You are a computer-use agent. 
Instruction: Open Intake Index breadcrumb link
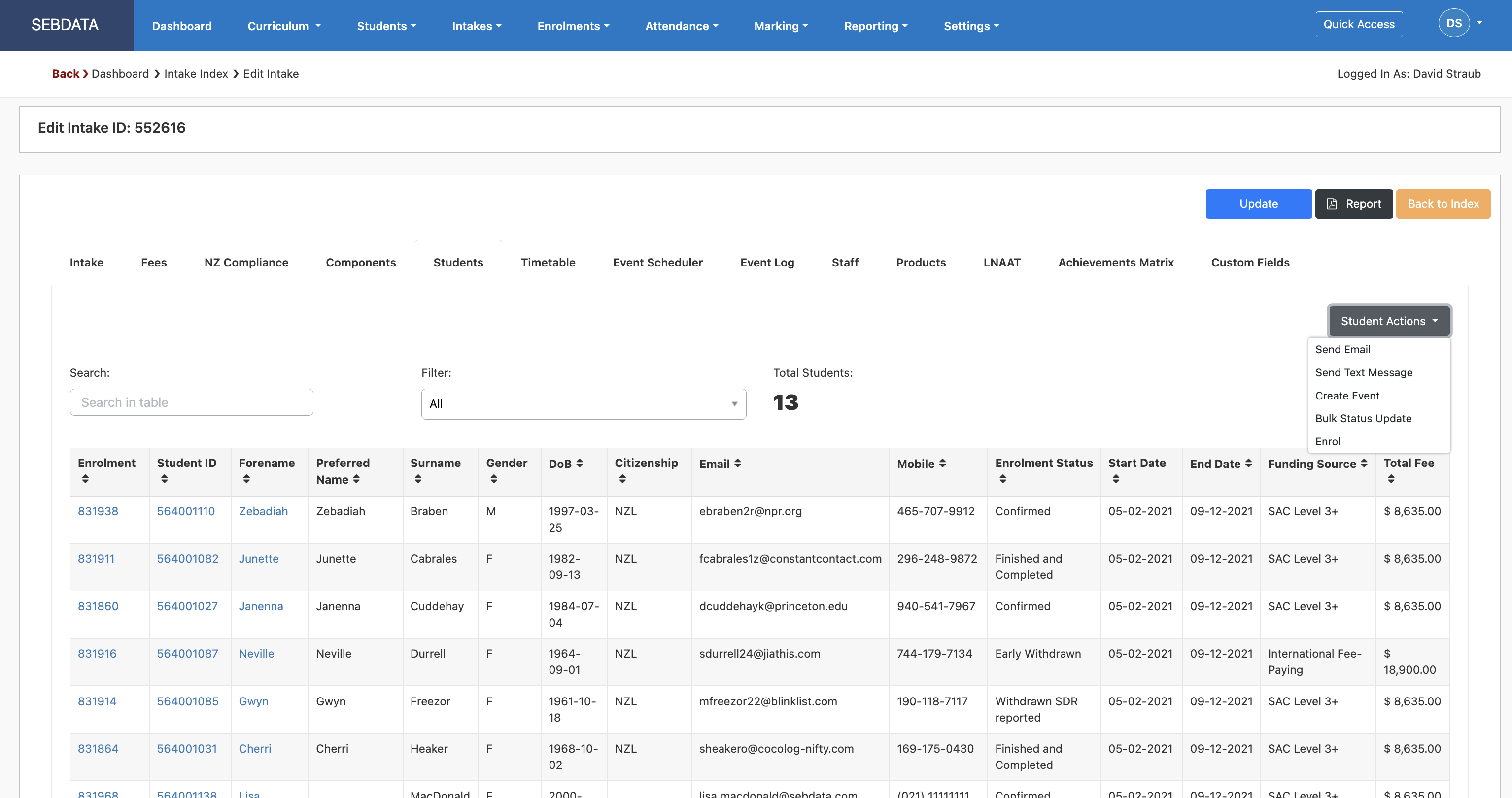click(x=196, y=74)
